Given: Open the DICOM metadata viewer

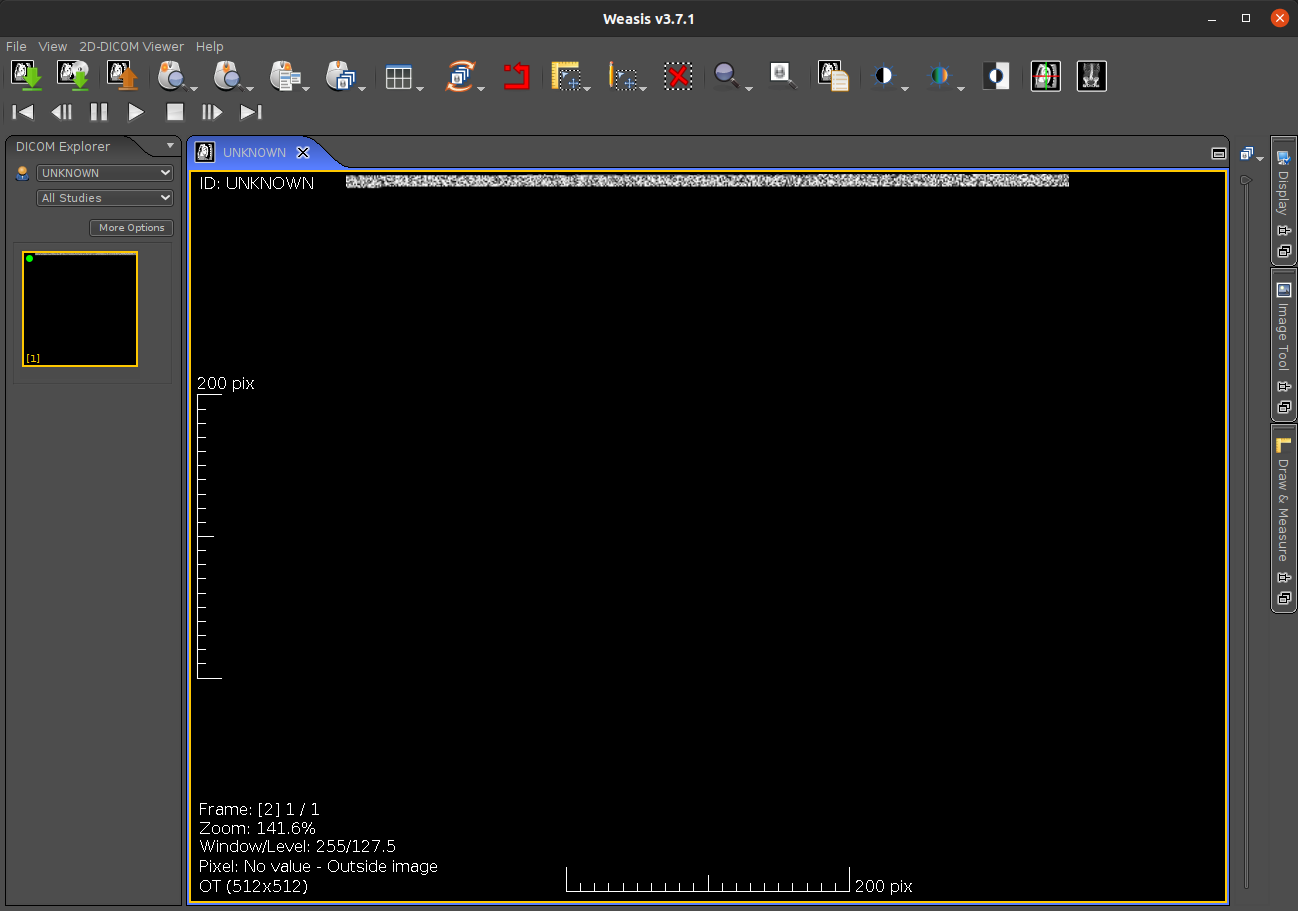Looking at the screenshot, I should click(x=831, y=75).
